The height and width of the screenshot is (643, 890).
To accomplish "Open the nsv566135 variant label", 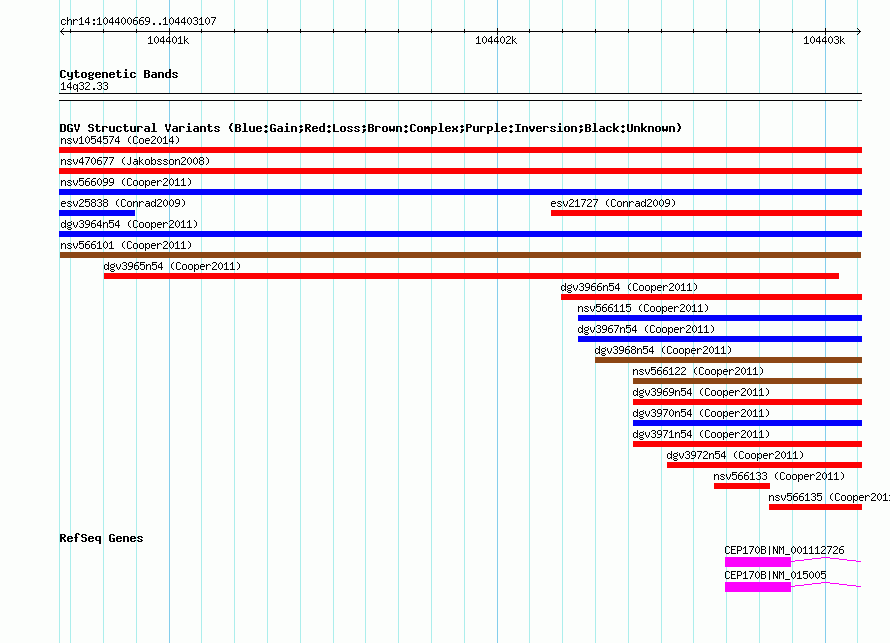I will 829,497.
